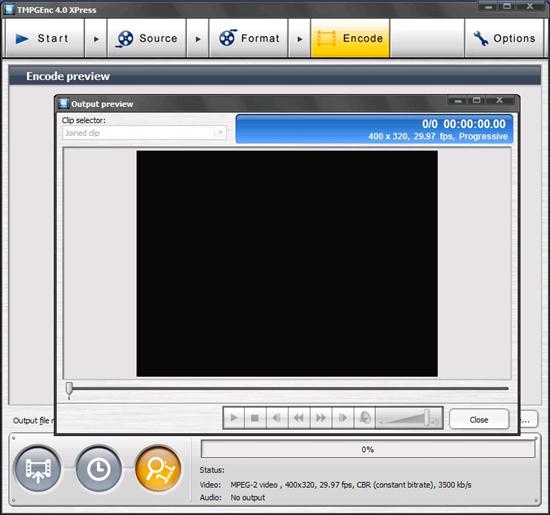
Task: Click the 'Encode preview' header text
Action: click(68, 76)
